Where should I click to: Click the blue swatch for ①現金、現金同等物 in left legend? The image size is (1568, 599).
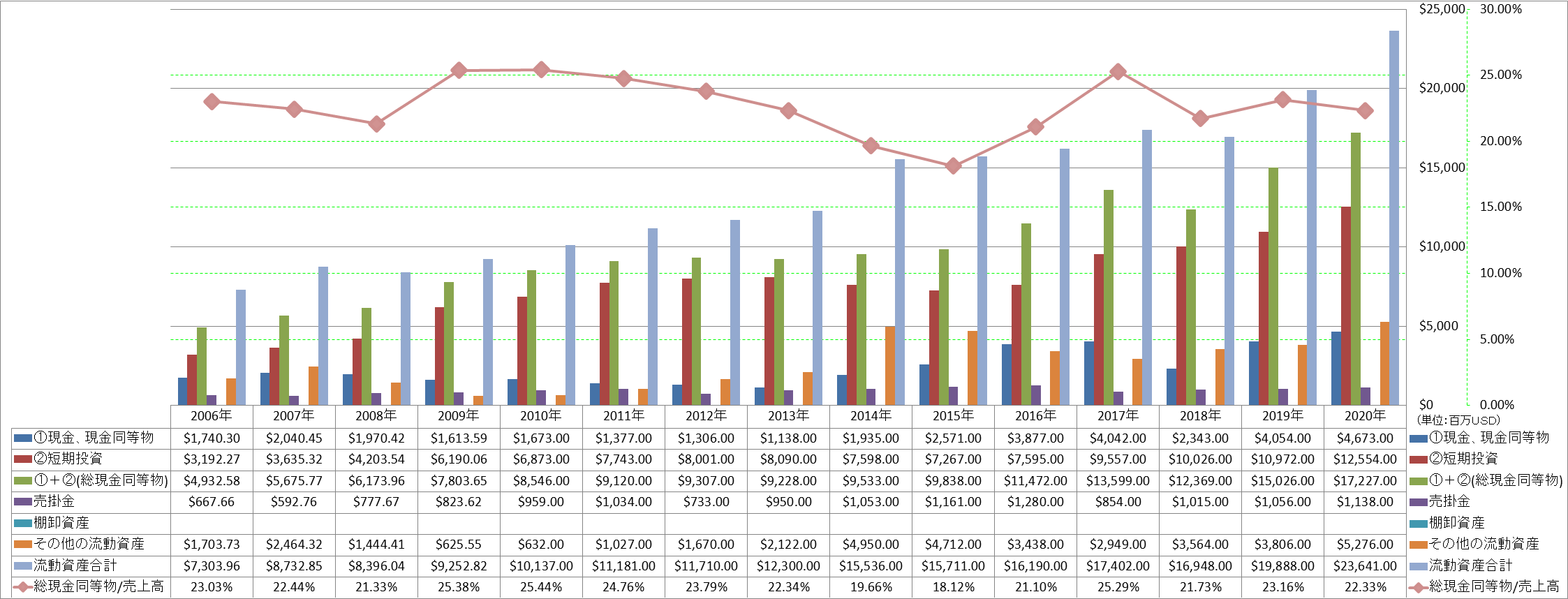23,438
